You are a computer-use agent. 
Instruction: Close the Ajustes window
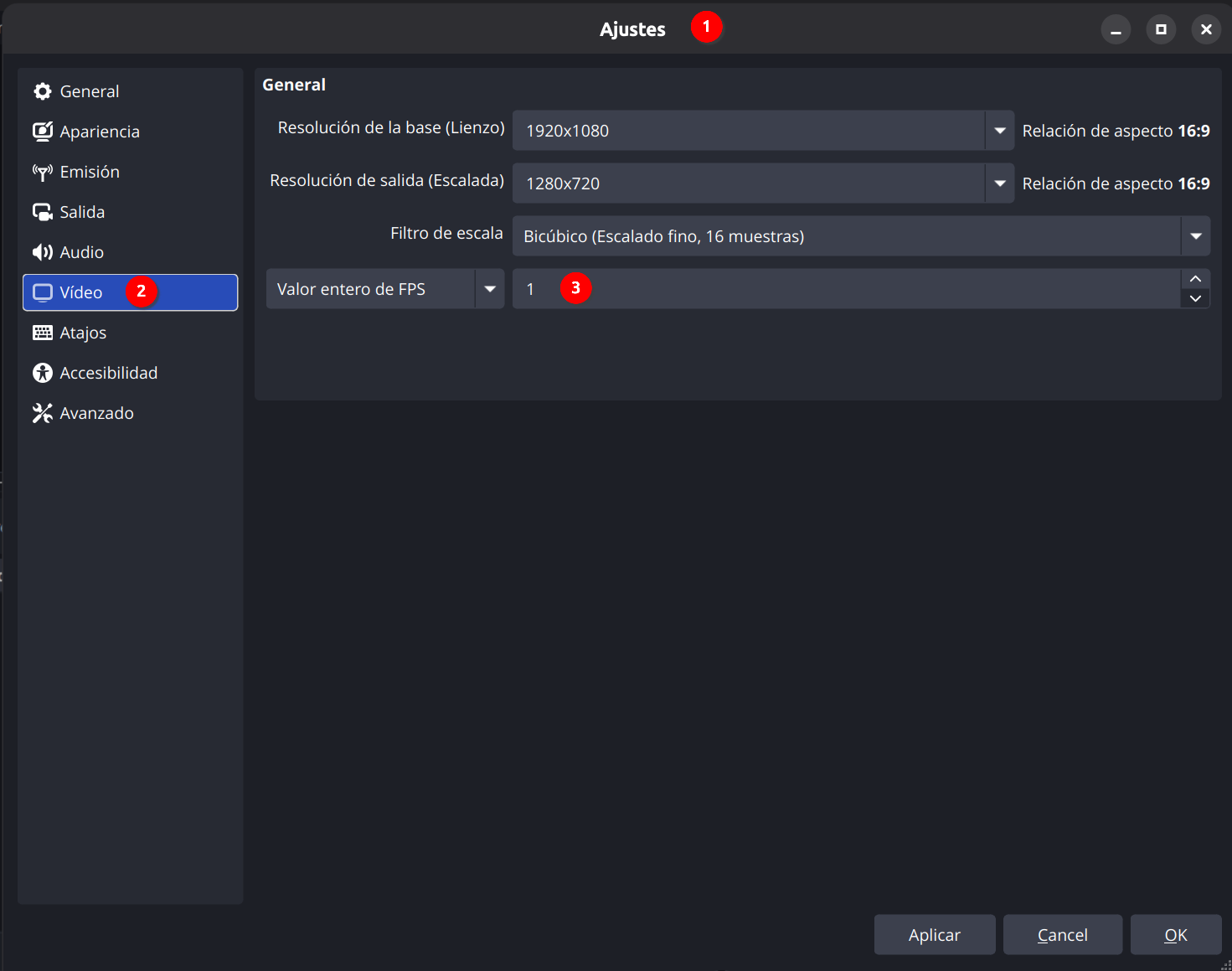1206,29
